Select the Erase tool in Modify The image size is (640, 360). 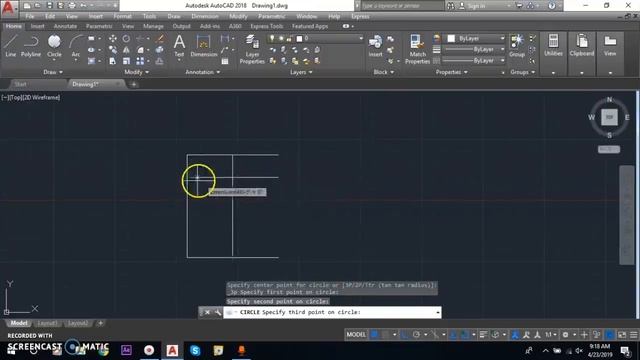coord(160,39)
